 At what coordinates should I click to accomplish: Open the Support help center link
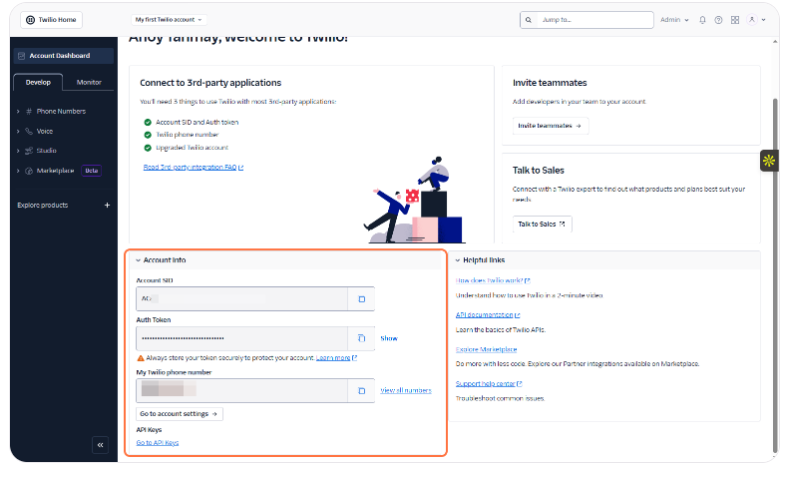click(489, 384)
